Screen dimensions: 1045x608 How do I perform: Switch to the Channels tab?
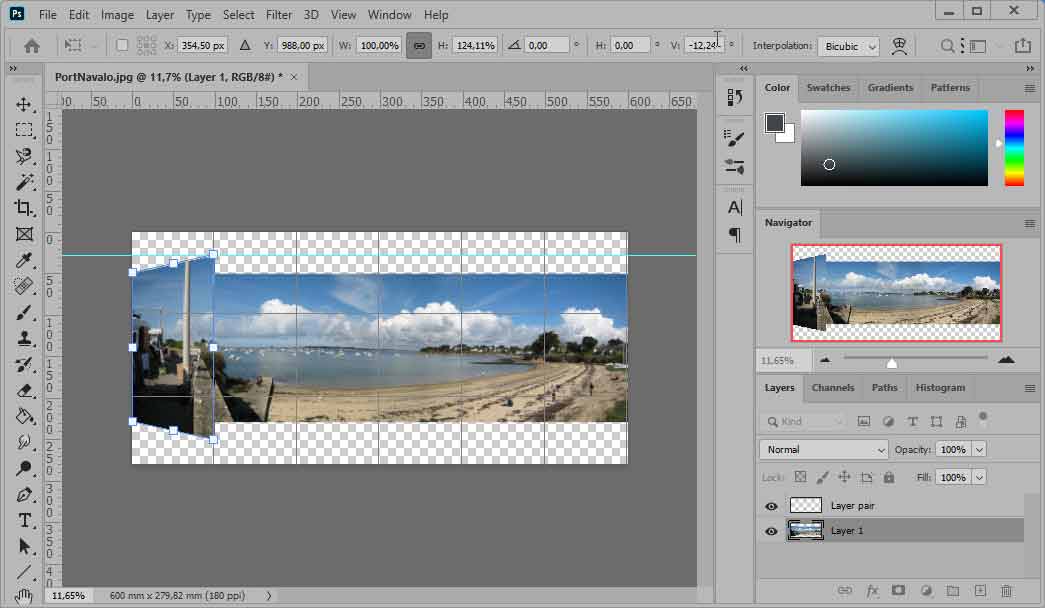tap(832, 388)
